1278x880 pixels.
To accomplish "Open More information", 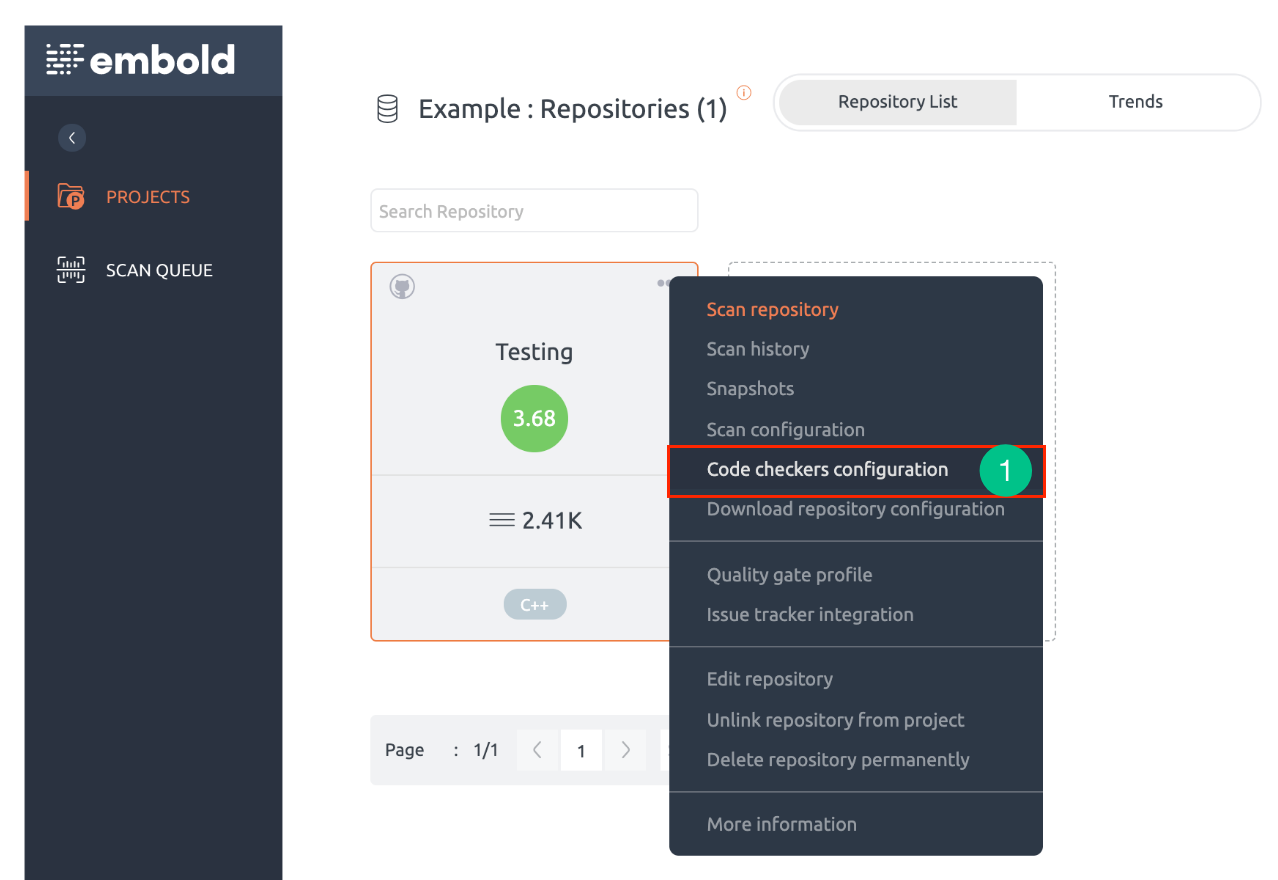I will 782,825.
